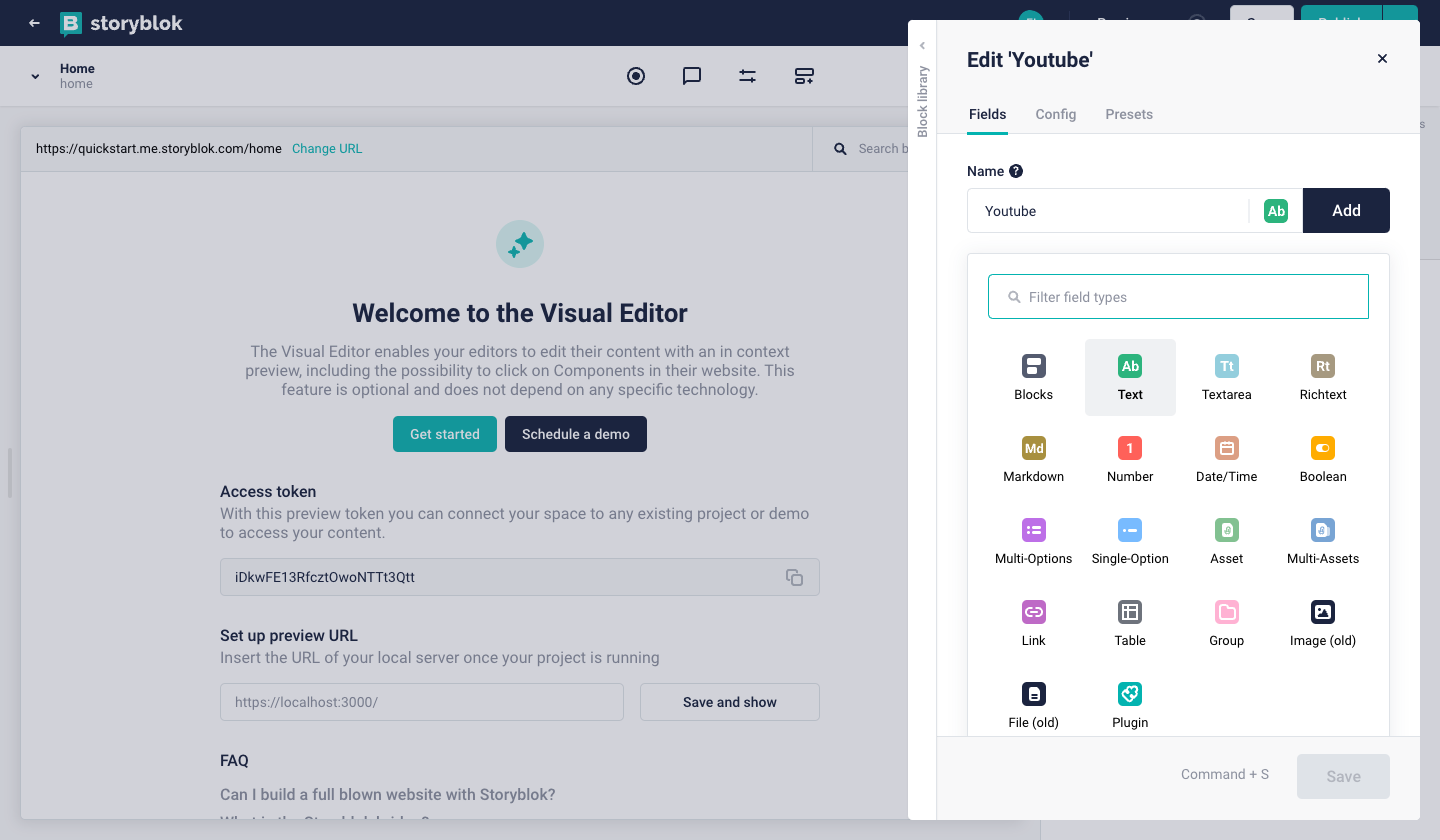Open the Presets tab

(1129, 114)
